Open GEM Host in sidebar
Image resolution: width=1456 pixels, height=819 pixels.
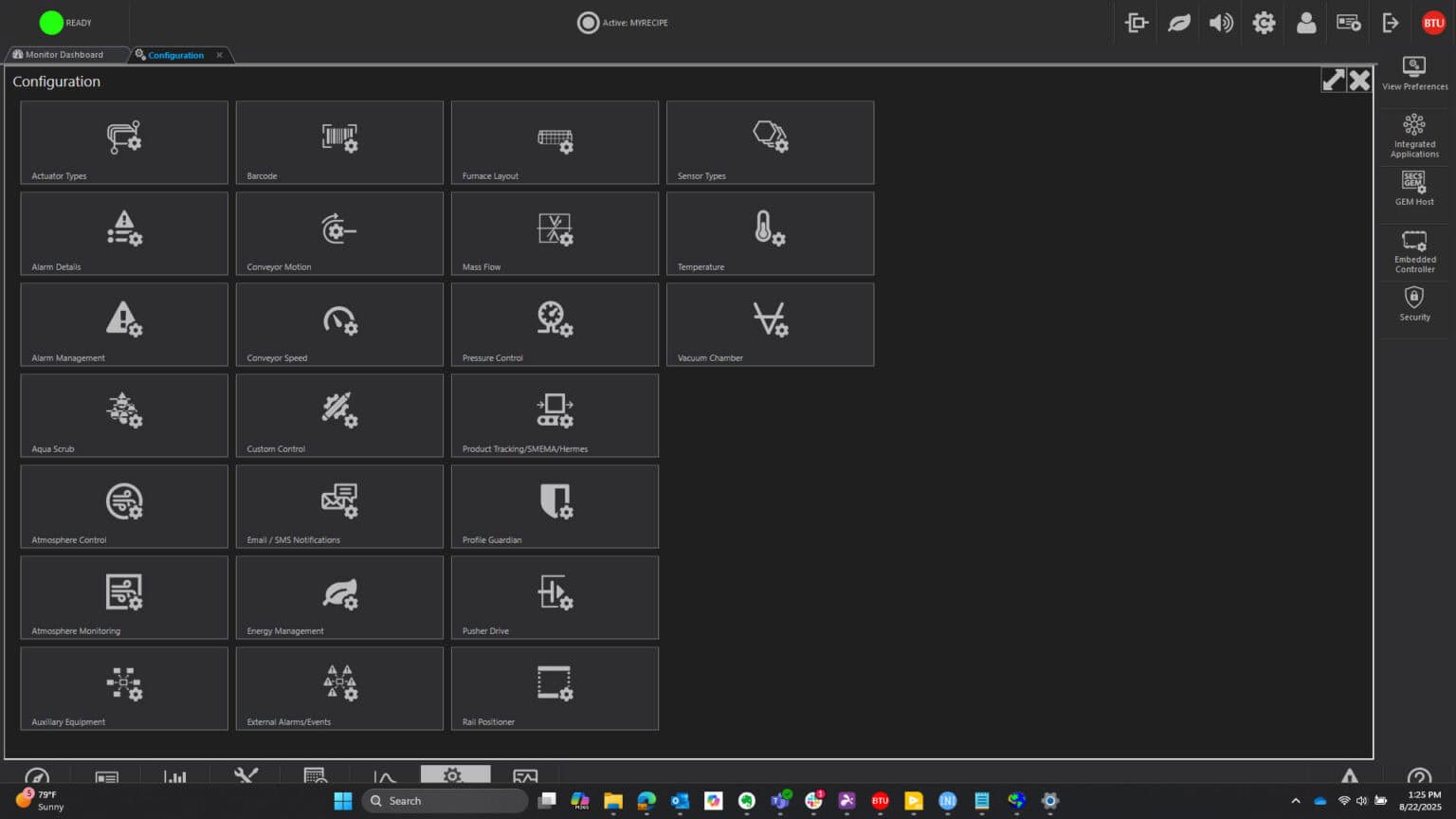tap(1414, 188)
